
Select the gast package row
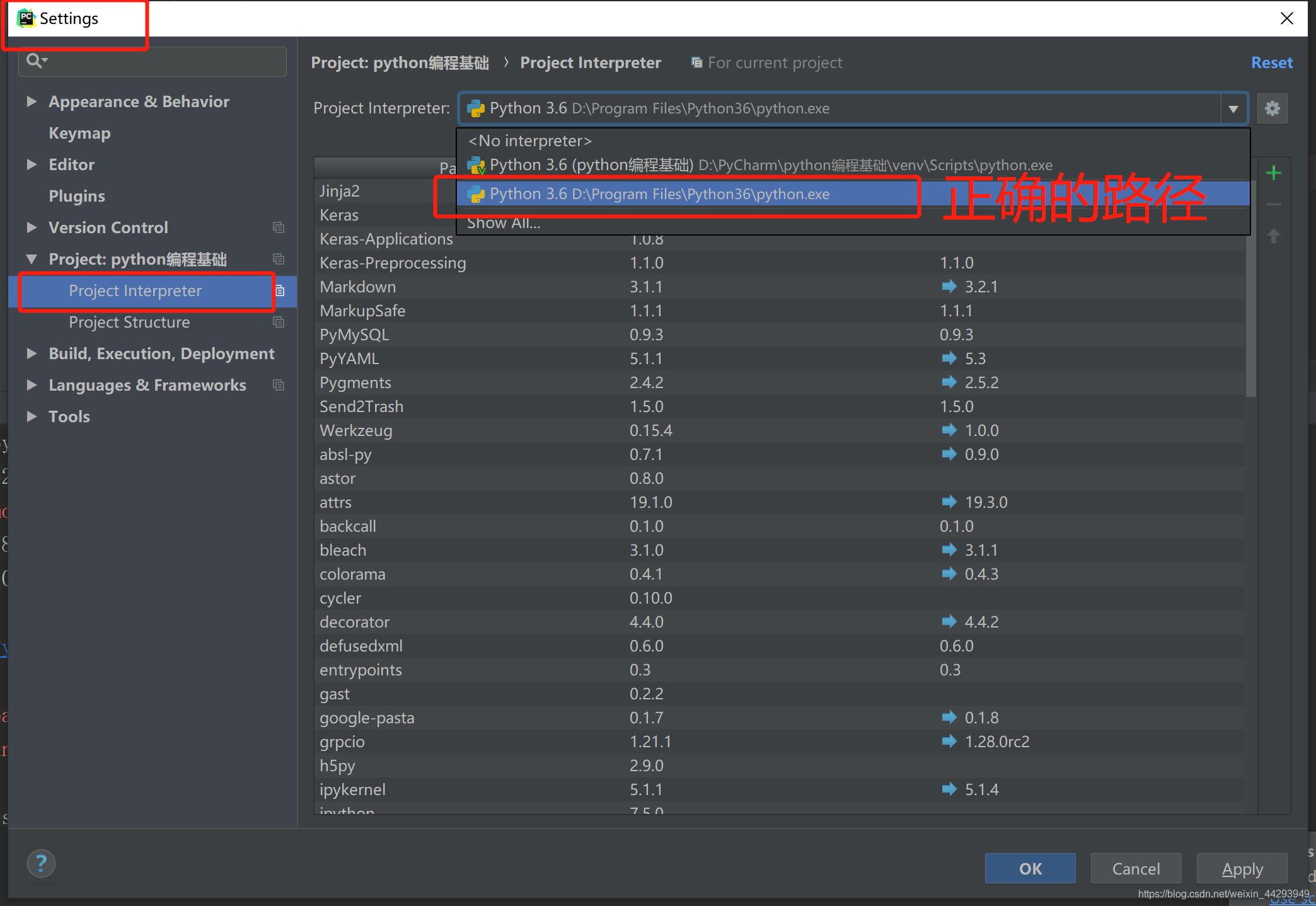[780, 694]
